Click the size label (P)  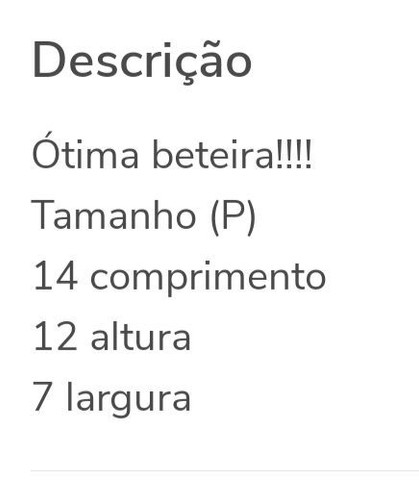pos(233,217)
